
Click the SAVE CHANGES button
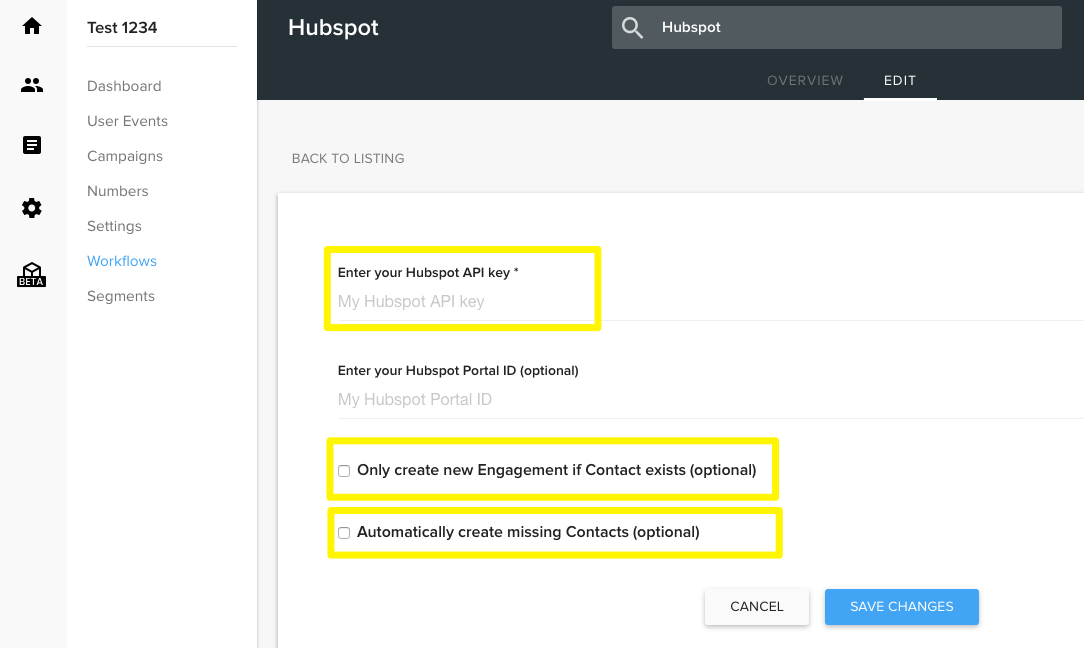tap(901, 607)
